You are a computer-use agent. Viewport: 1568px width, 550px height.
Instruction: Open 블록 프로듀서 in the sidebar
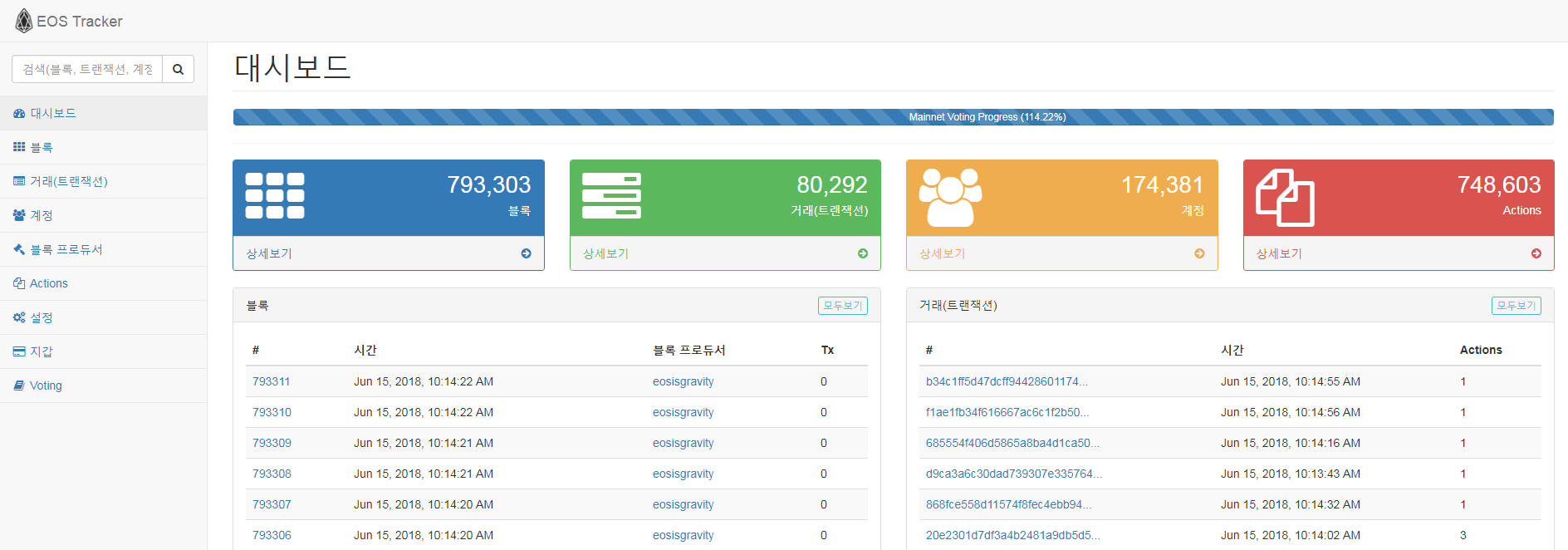click(x=103, y=249)
